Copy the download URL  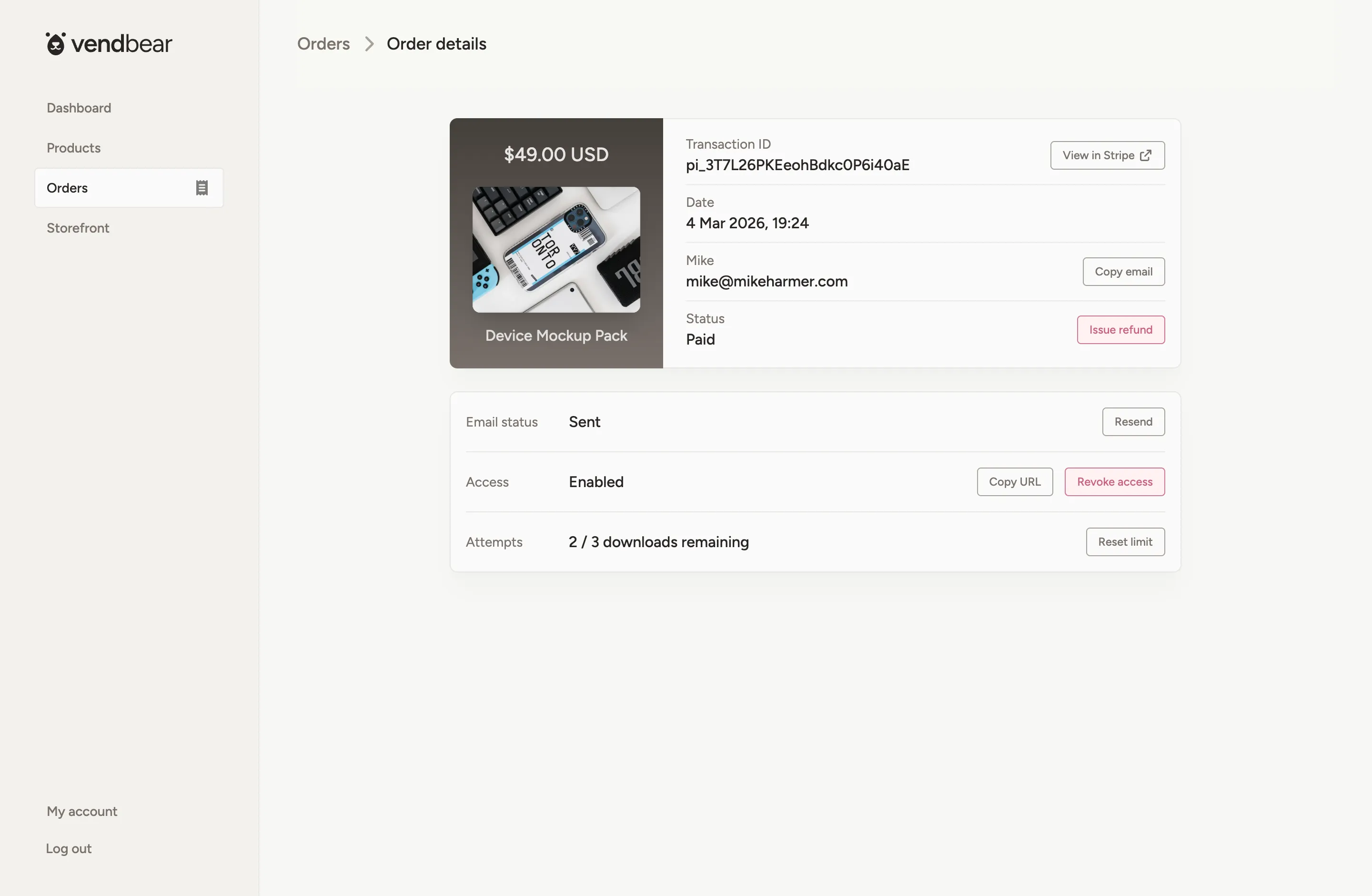1015,481
